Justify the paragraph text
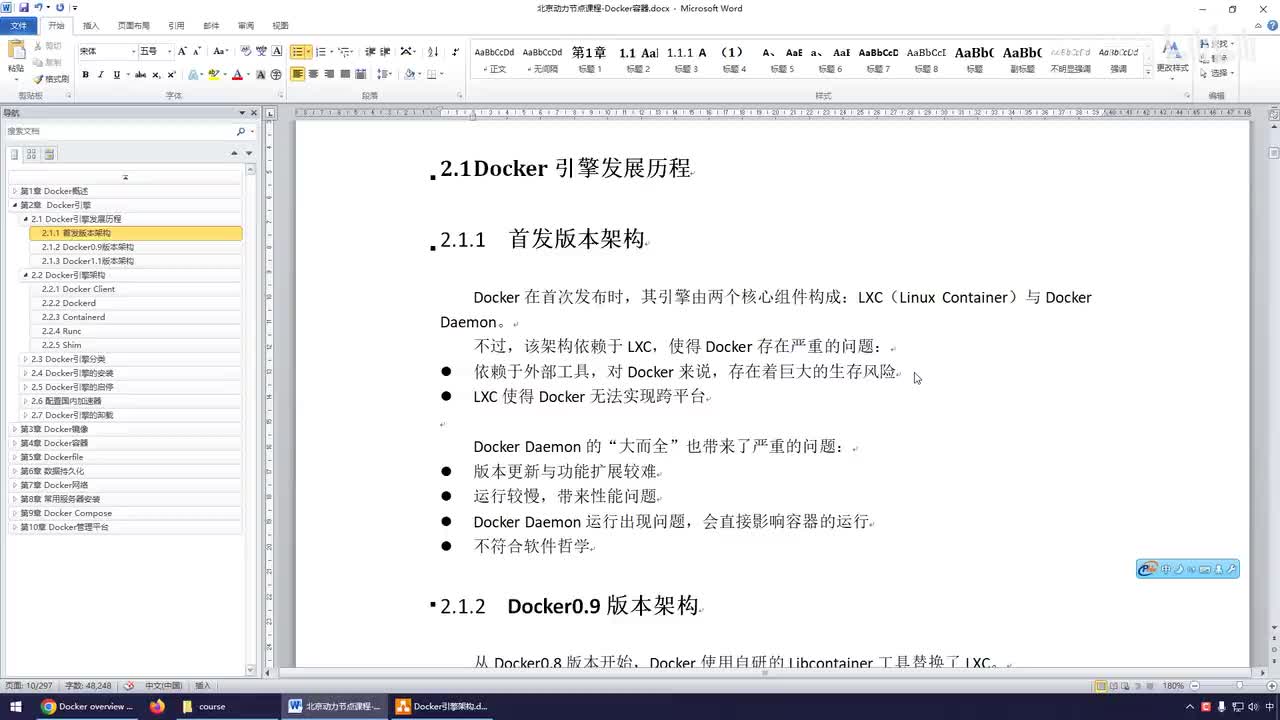1280x720 pixels. click(x=345, y=74)
